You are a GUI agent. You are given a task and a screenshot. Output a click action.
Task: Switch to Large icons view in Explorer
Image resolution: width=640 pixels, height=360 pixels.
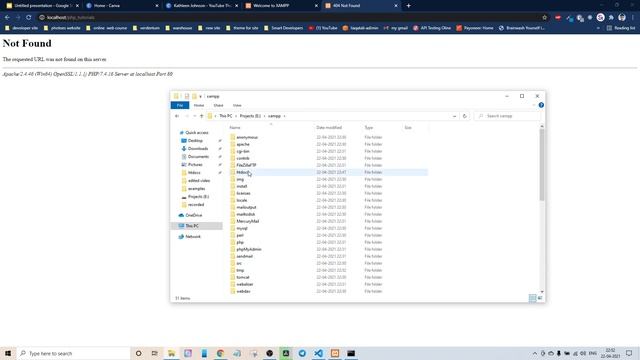[x=540, y=298]
